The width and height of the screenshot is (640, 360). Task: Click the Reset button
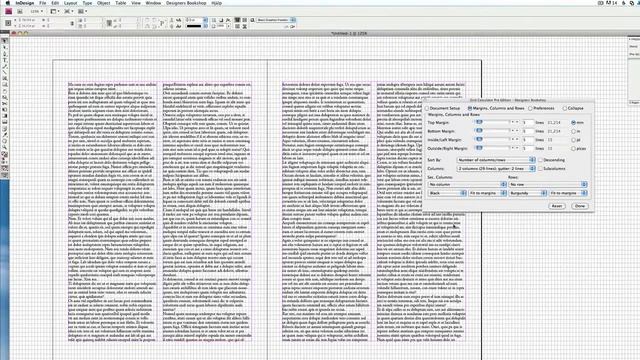pyautogui.click(x=557, y=206)
